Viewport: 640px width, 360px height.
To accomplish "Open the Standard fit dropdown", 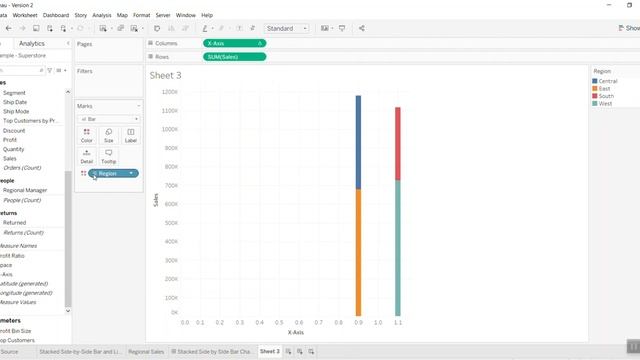I will tap(287, 28).
